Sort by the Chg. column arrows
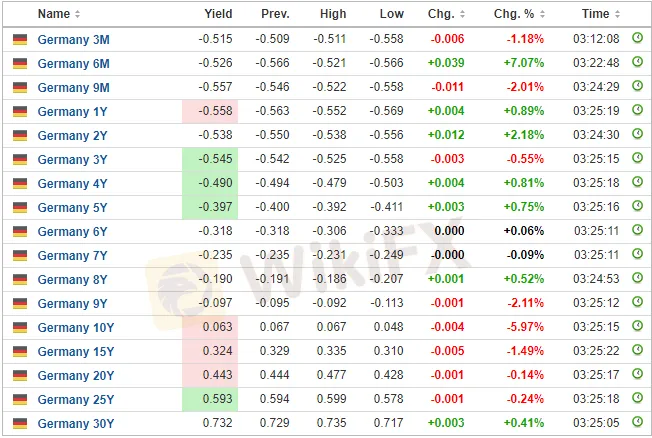This screenshot has height=438, width=652. coord(447,14)
